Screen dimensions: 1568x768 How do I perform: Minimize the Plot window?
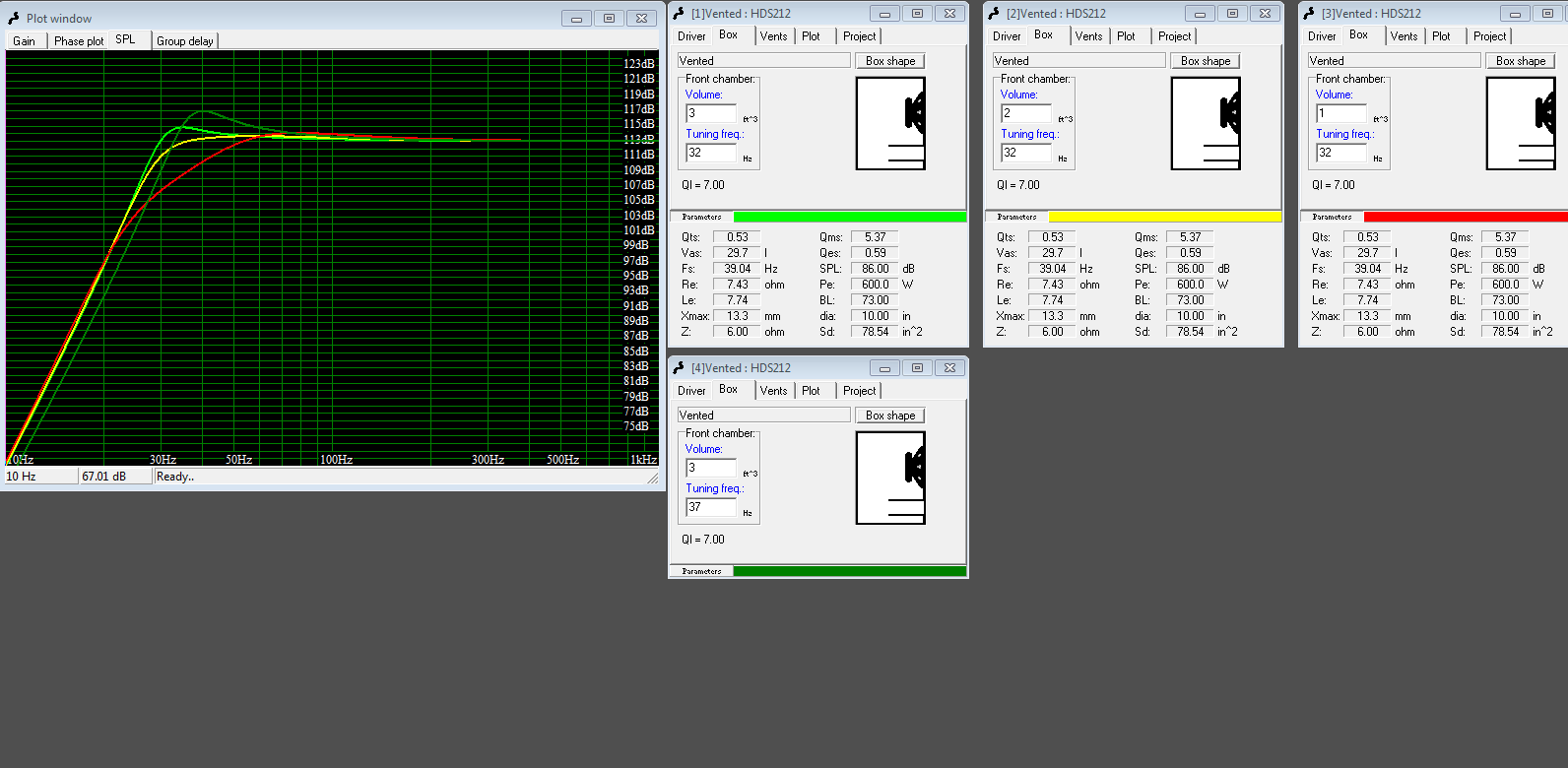[576, 18]
